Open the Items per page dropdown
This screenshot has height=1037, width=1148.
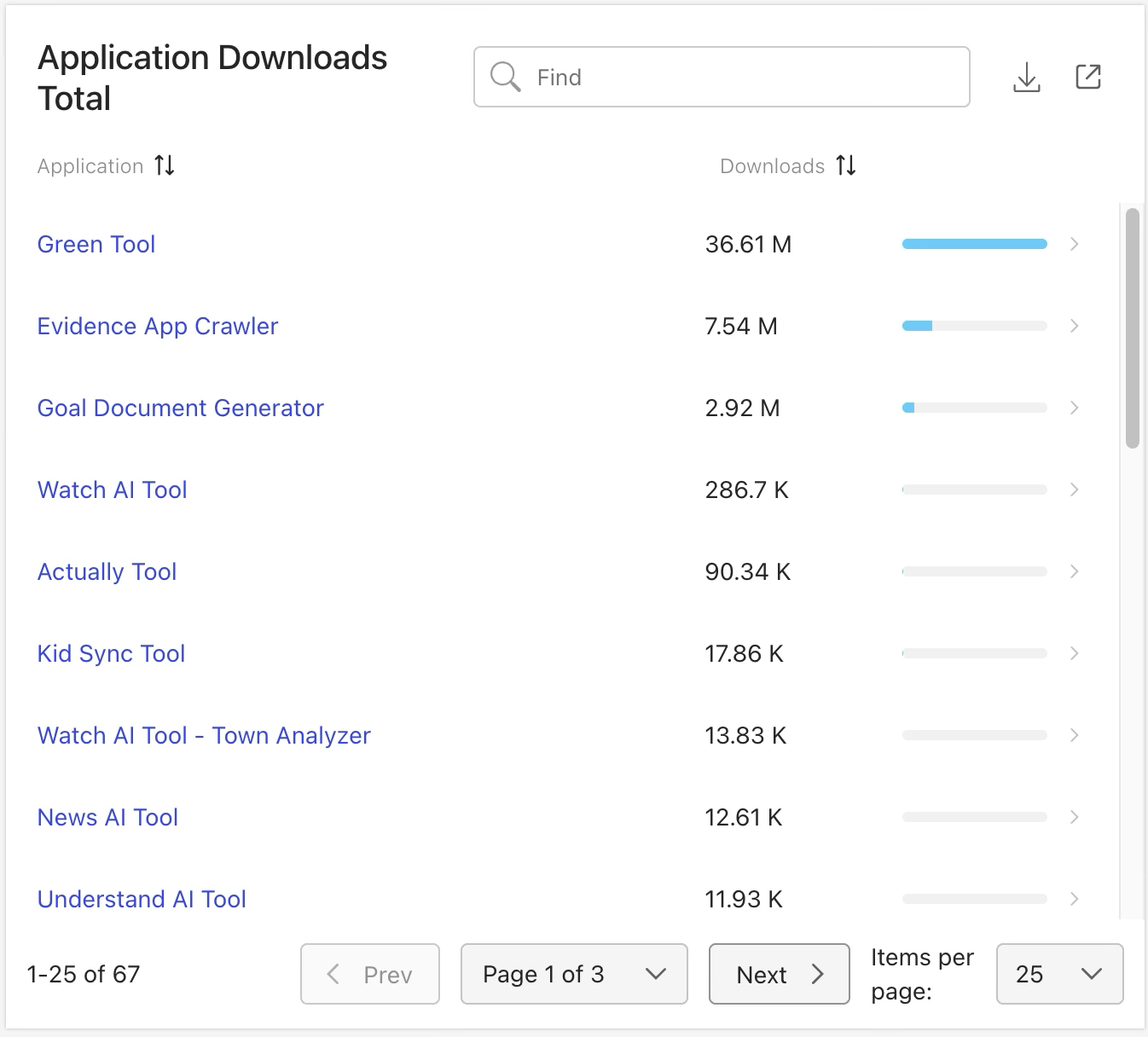click(x=1059, y=974)
